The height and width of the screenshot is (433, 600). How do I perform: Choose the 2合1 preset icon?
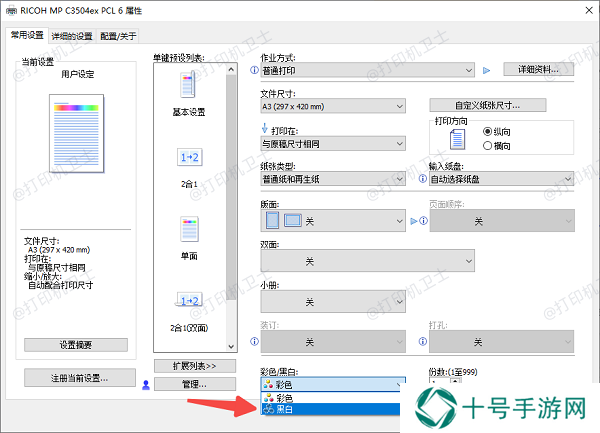pyautogui.click(x=189, y=157)
